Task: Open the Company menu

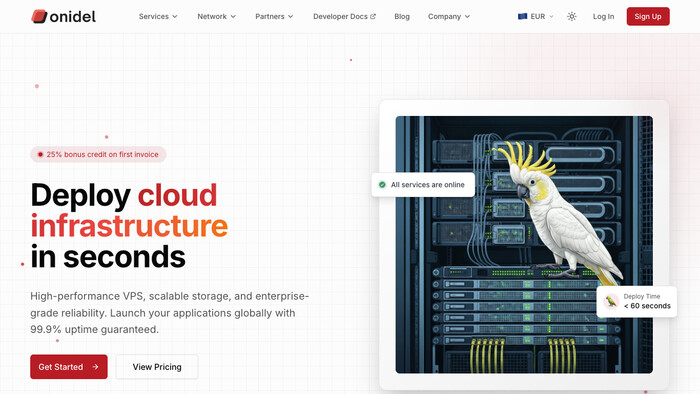Action: click(449, 17)
